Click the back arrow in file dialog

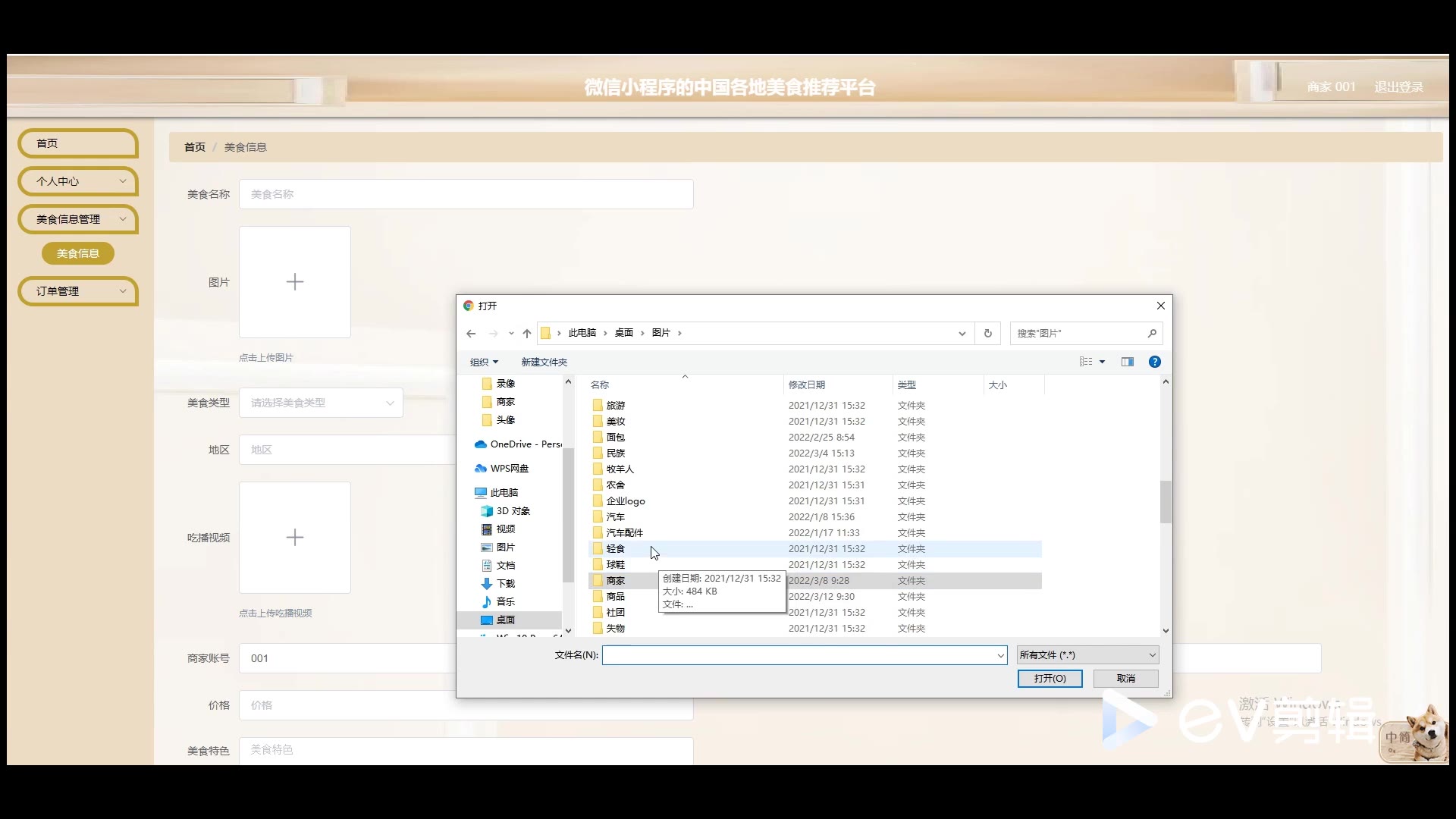(x=471, y=334)
